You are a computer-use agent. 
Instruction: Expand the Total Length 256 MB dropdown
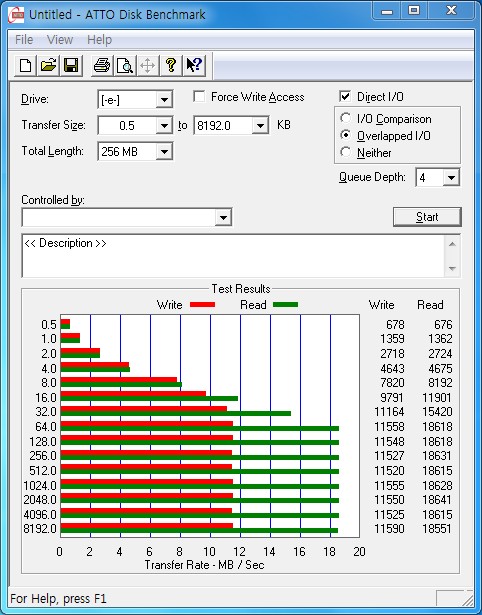[164, 152]
